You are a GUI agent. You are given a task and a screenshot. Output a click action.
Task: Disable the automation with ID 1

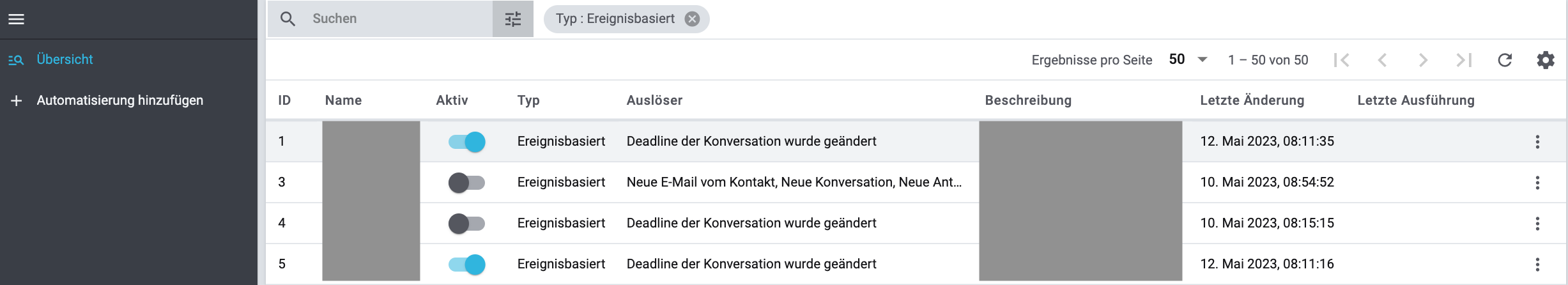pos(467,142)
